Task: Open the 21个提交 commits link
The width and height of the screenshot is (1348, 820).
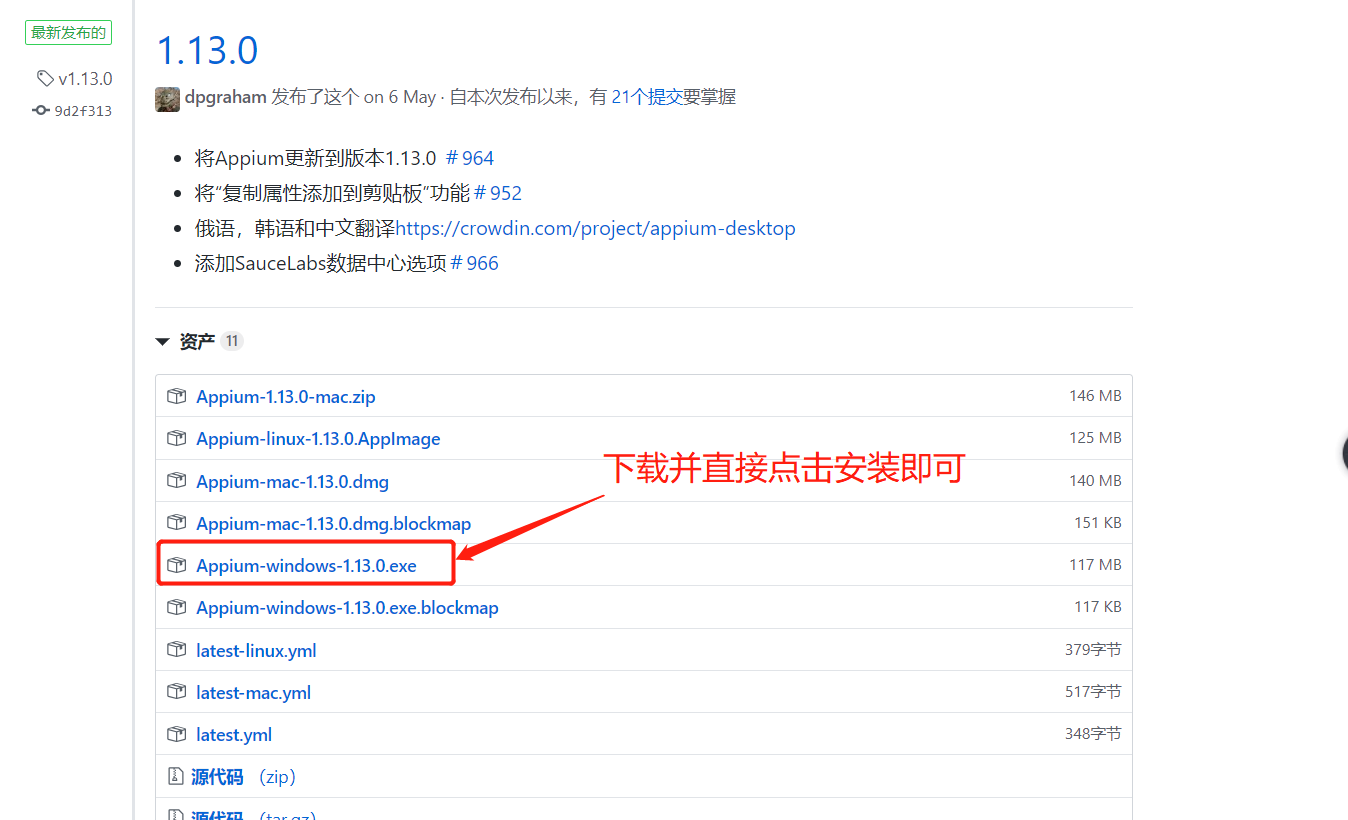Action: [647, 97]
